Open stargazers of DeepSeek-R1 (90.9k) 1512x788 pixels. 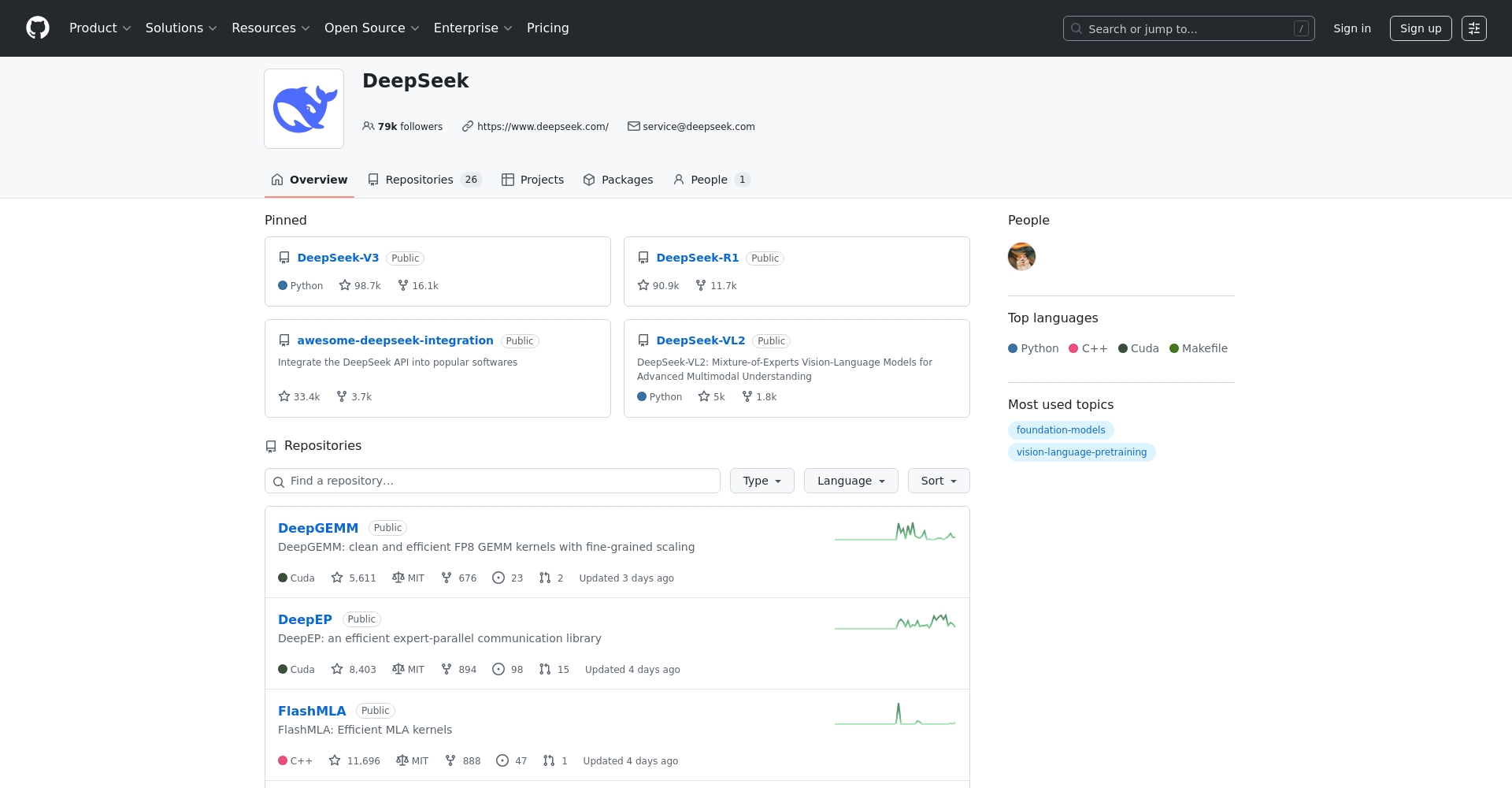[x=658, y=286]
